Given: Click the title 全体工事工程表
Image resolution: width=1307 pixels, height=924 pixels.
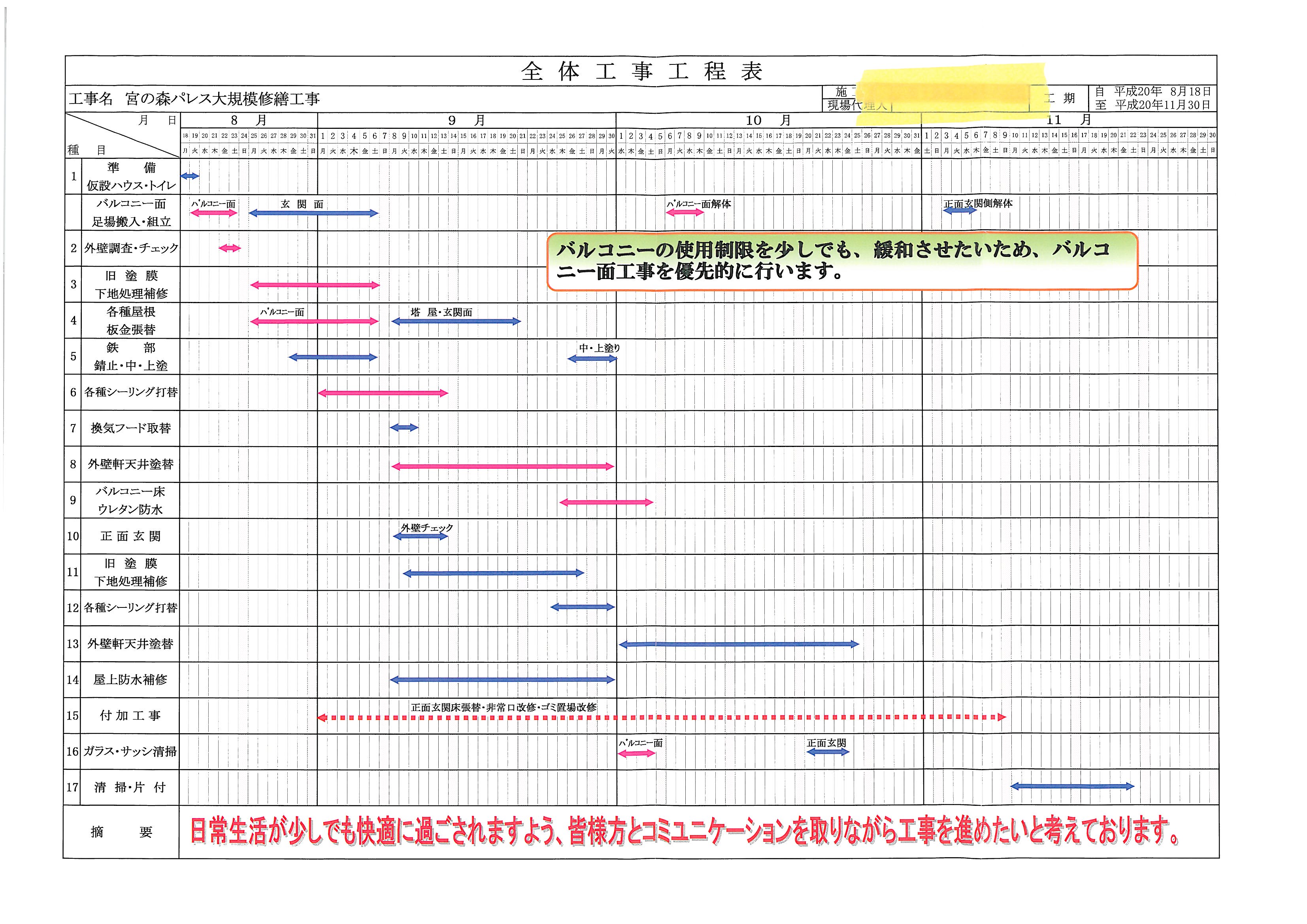Looking at the screenshot, I should click(641, 72).
